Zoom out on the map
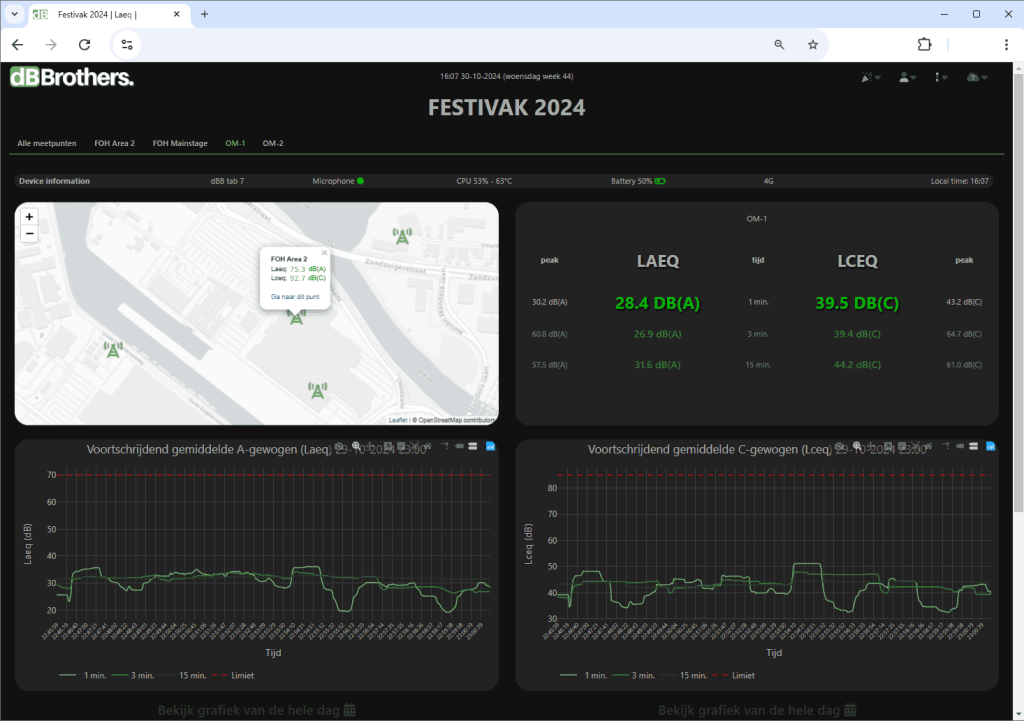1024x721 pixels. click(x=30, y=234)
